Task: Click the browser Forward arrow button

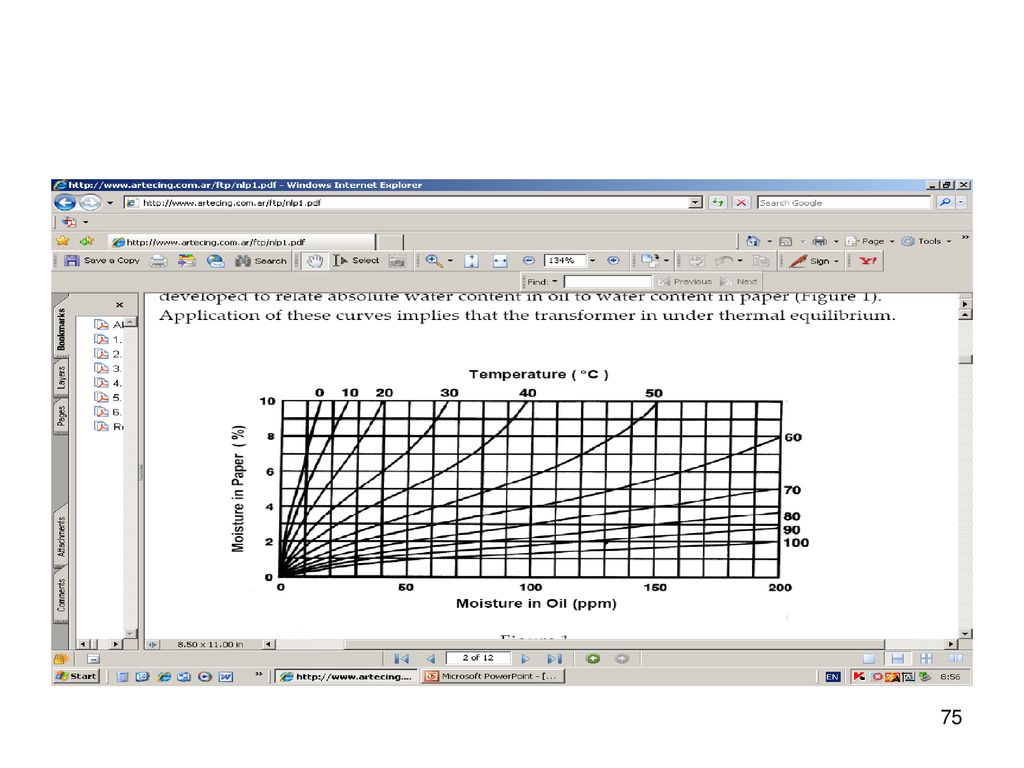Action: (x=90, y=202)
